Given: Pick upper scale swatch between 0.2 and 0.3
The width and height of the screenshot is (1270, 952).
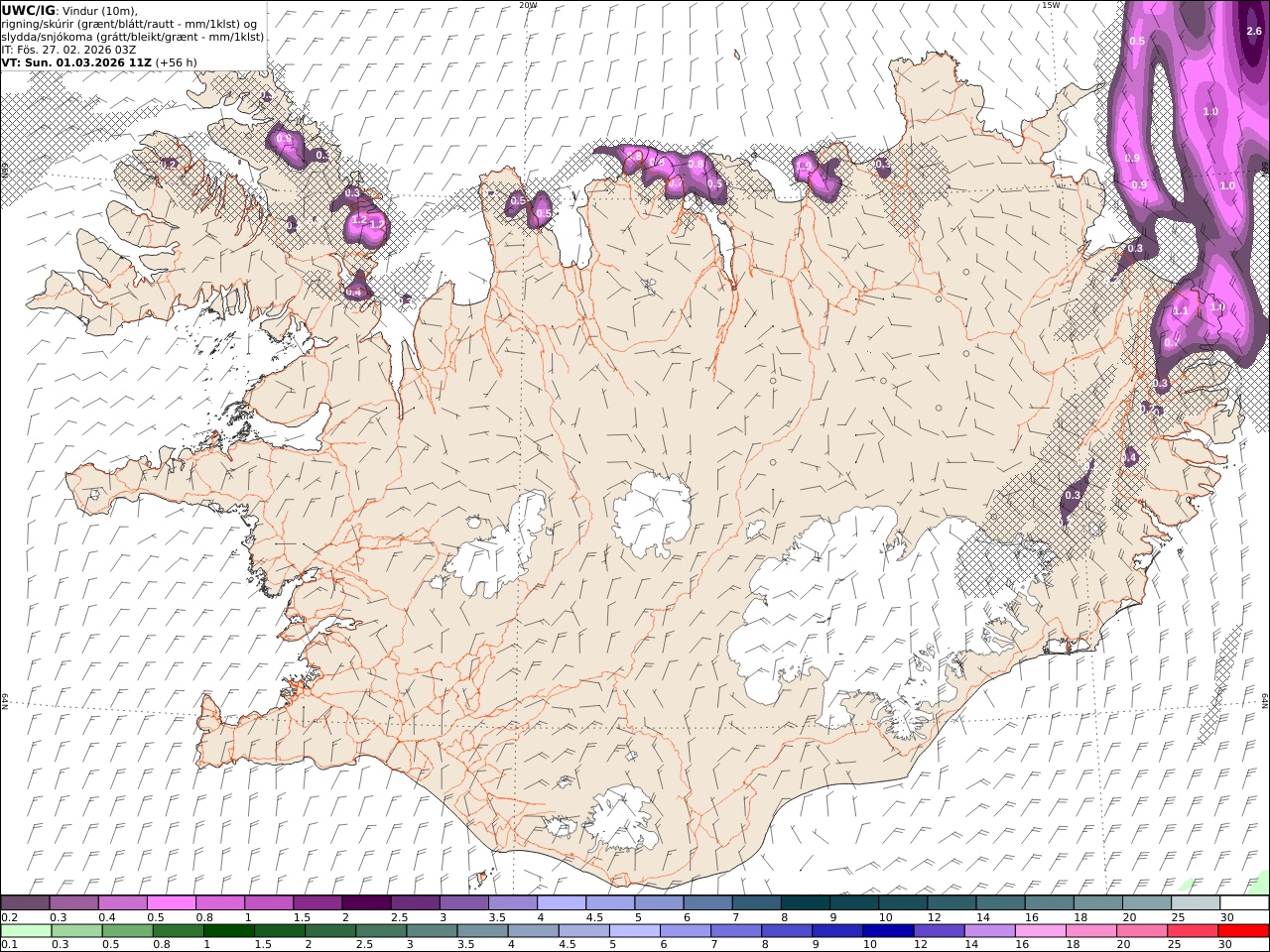Looking at the screenshot, I should pyautogui.click(x=25, y=902).
